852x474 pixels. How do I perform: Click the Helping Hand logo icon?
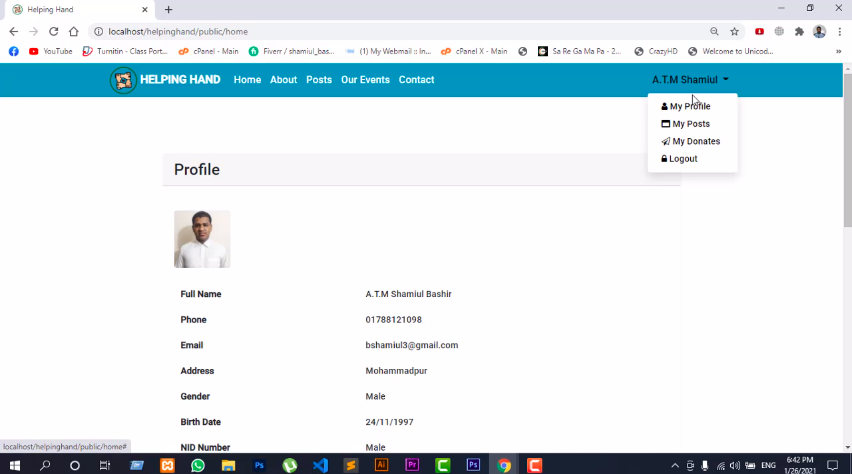click(x=123, y=80)
